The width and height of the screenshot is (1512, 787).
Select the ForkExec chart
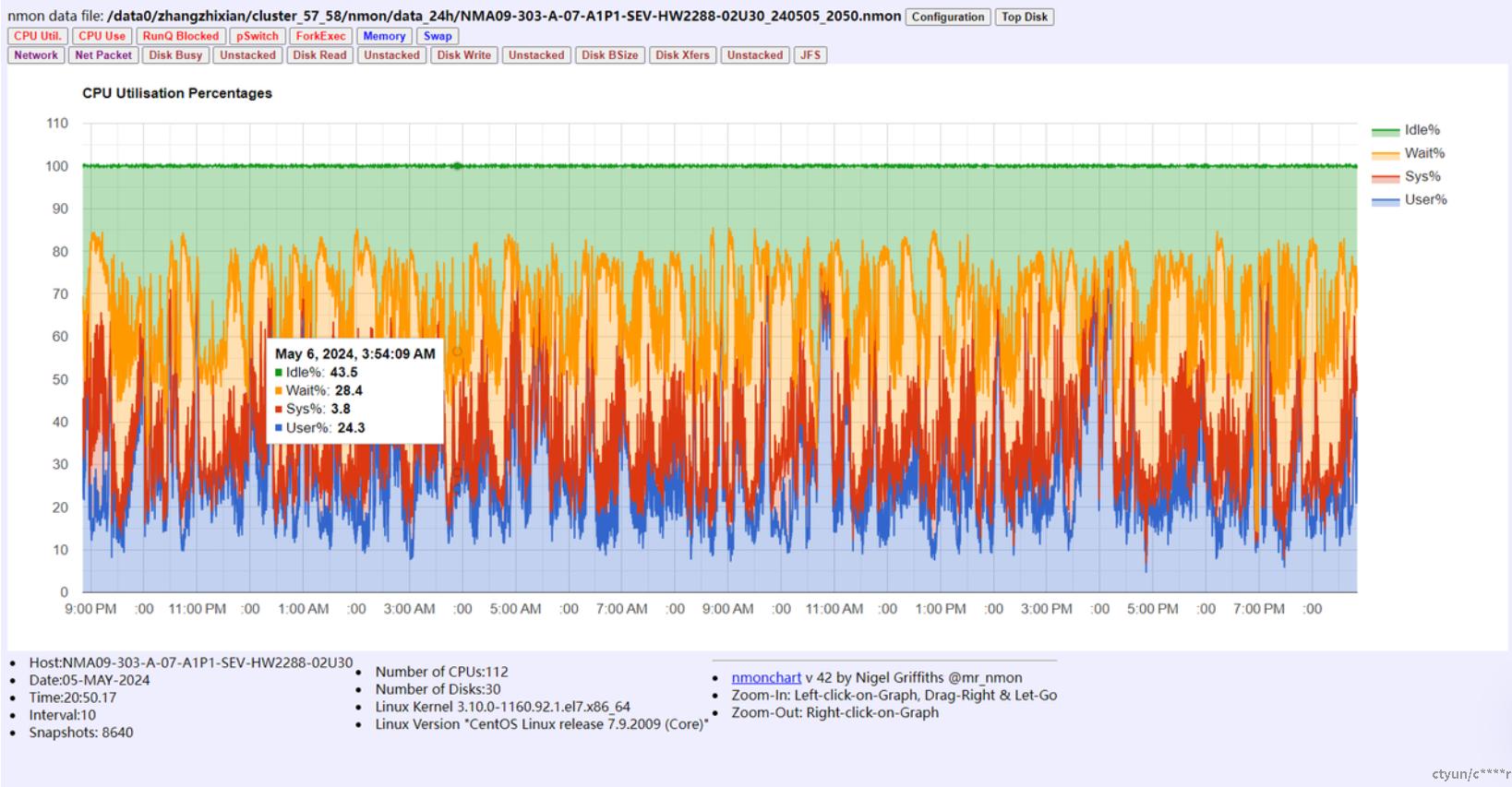pos(320,36)
